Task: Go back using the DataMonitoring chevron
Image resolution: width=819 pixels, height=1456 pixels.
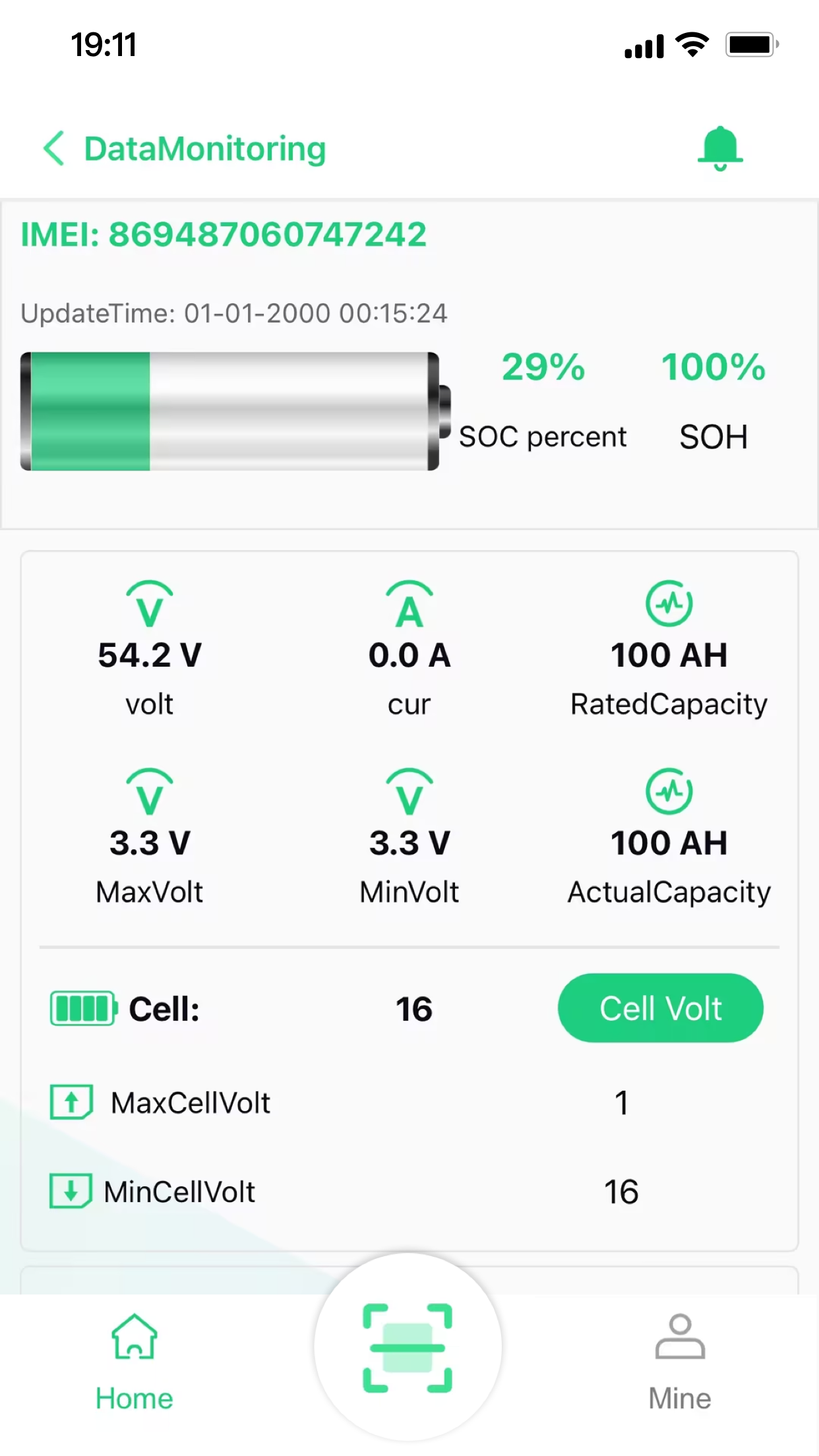Action: [x=54, y=148]
